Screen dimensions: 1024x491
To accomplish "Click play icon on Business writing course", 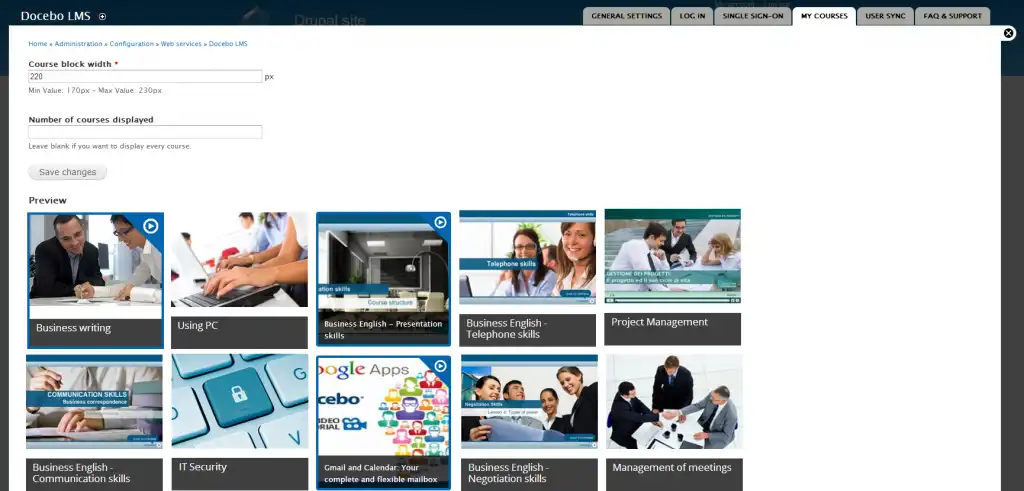I will click(x=150, y=226).
